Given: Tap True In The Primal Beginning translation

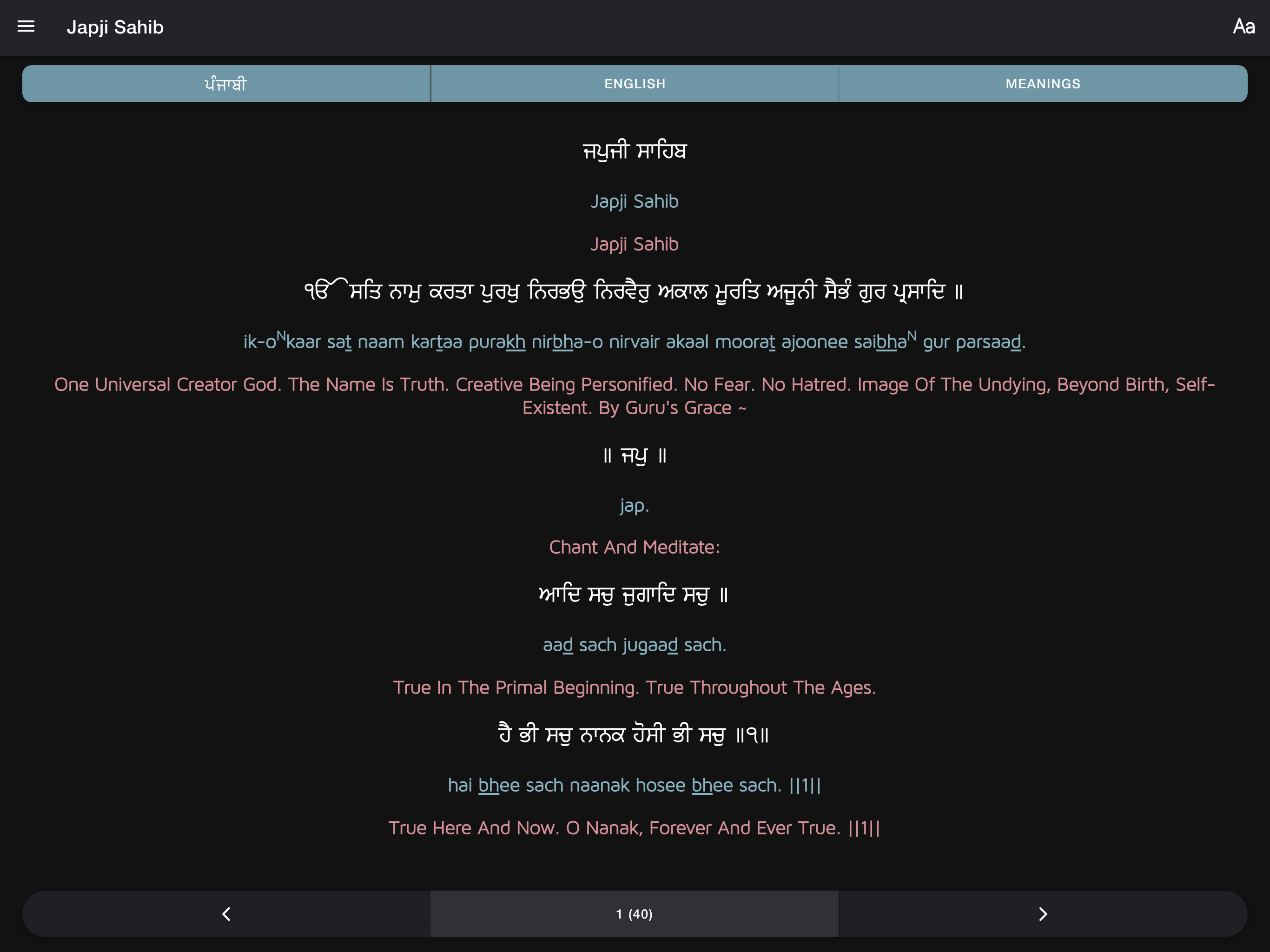Looking at the screenshot, I should [x=635, y=688].
